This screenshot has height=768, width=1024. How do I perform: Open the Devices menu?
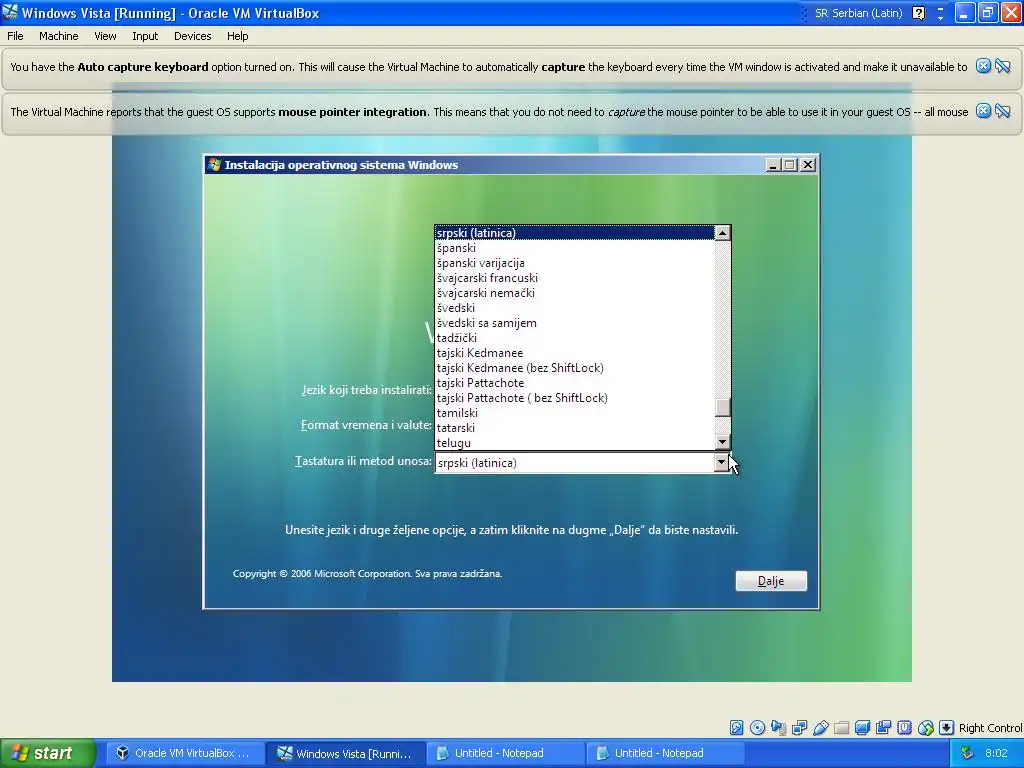193,36
